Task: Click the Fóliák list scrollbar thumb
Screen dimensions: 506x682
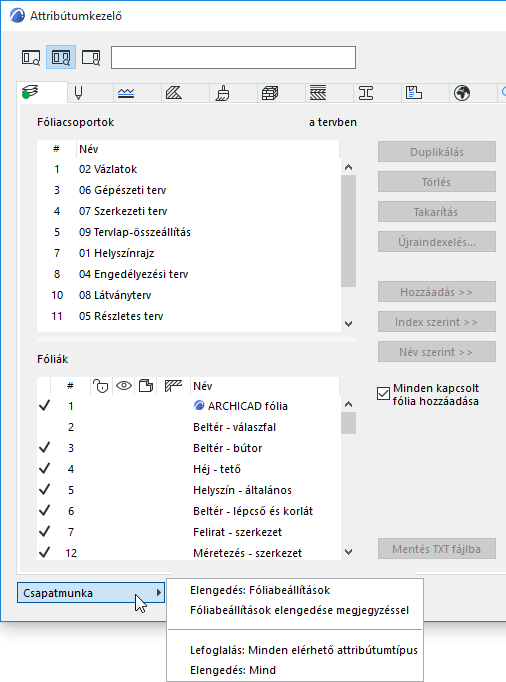Action: 349,423
